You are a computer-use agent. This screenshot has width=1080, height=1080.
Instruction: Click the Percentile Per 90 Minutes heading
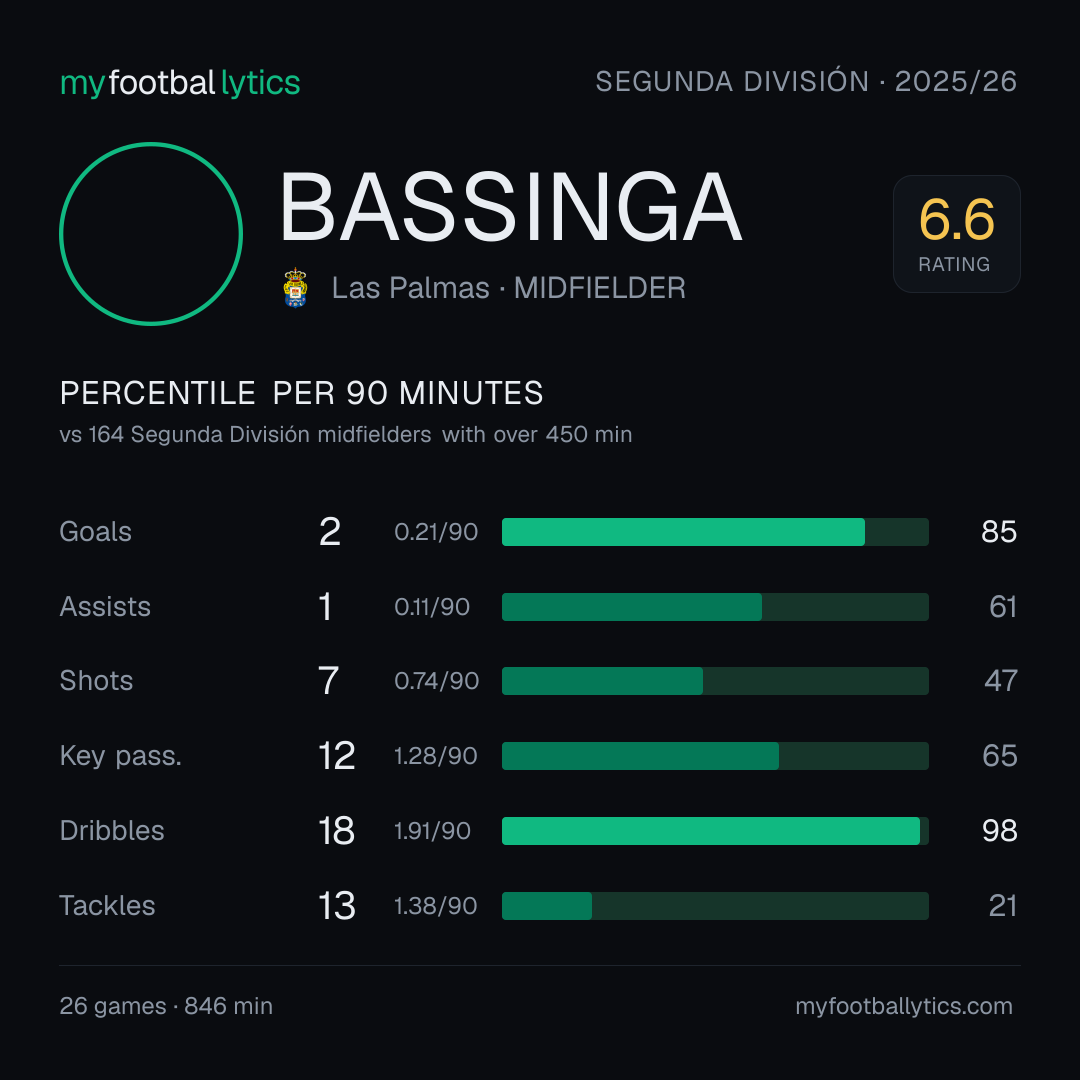[x=301, y=393]
